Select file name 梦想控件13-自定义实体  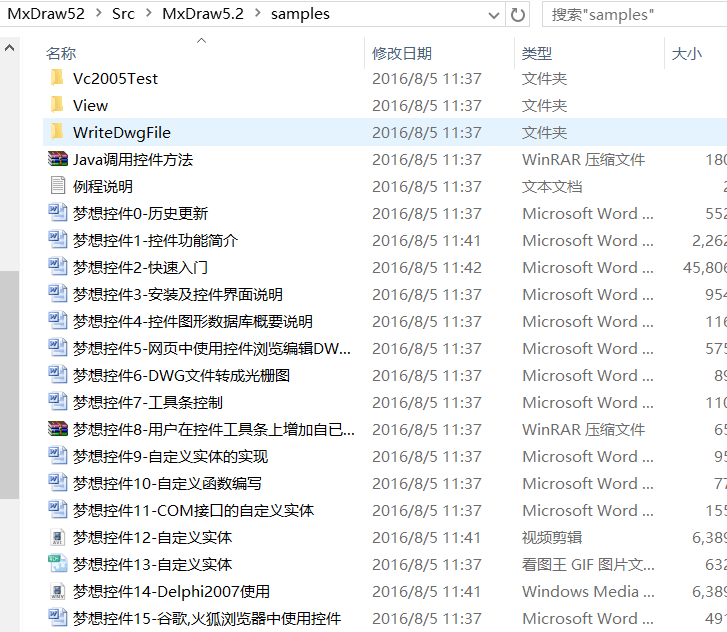coord(152,564)
